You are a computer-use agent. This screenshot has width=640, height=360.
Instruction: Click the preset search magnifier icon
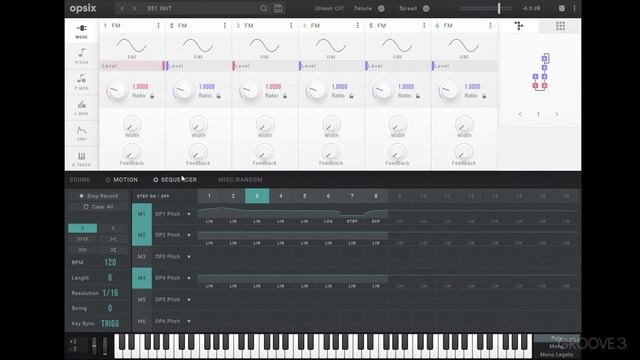pos(264,8)
